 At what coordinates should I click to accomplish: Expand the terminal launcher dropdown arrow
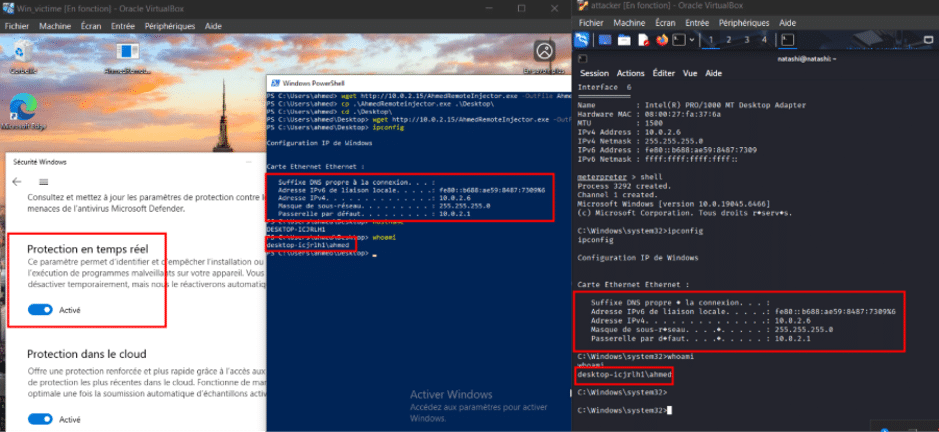(692, 40)
